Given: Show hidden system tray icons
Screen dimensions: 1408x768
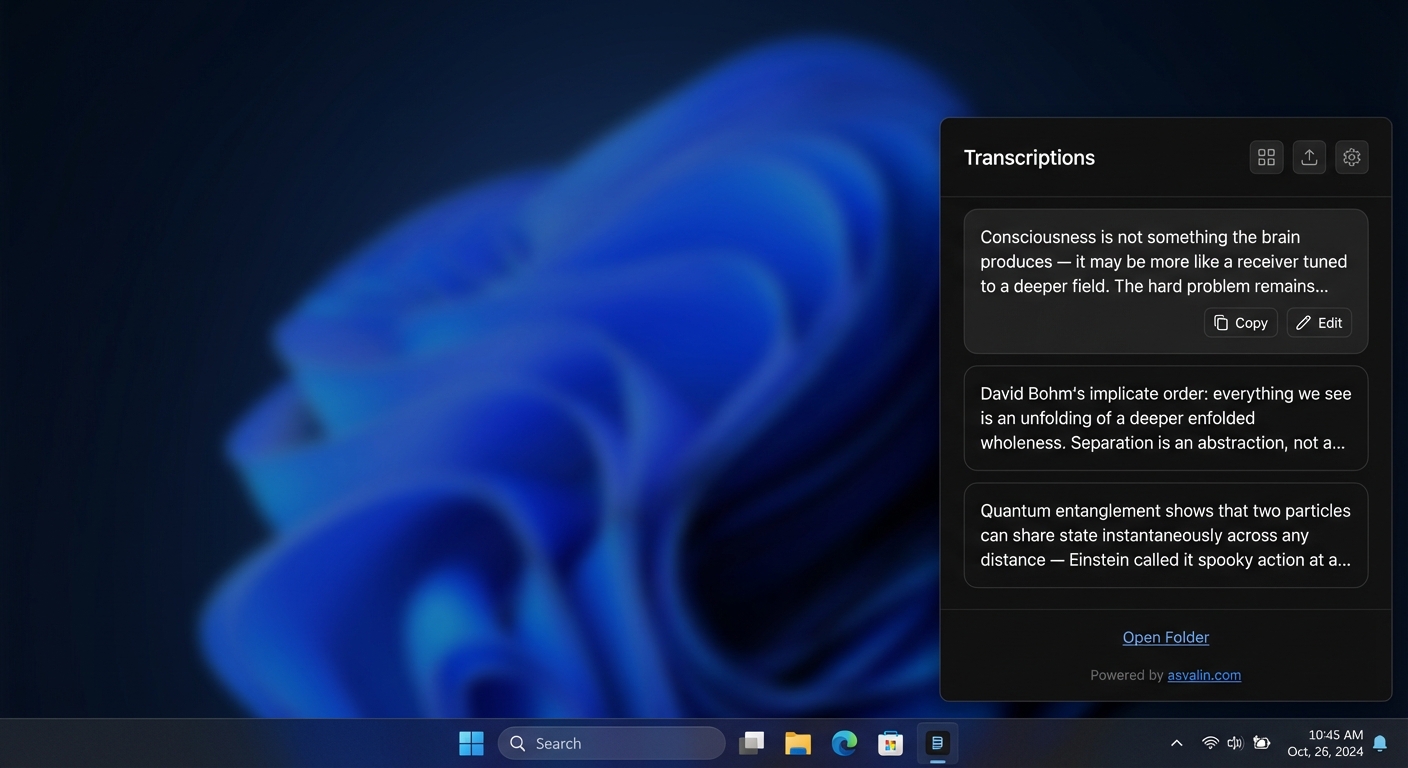Looking at the screenshot, I should [1177, 743].
